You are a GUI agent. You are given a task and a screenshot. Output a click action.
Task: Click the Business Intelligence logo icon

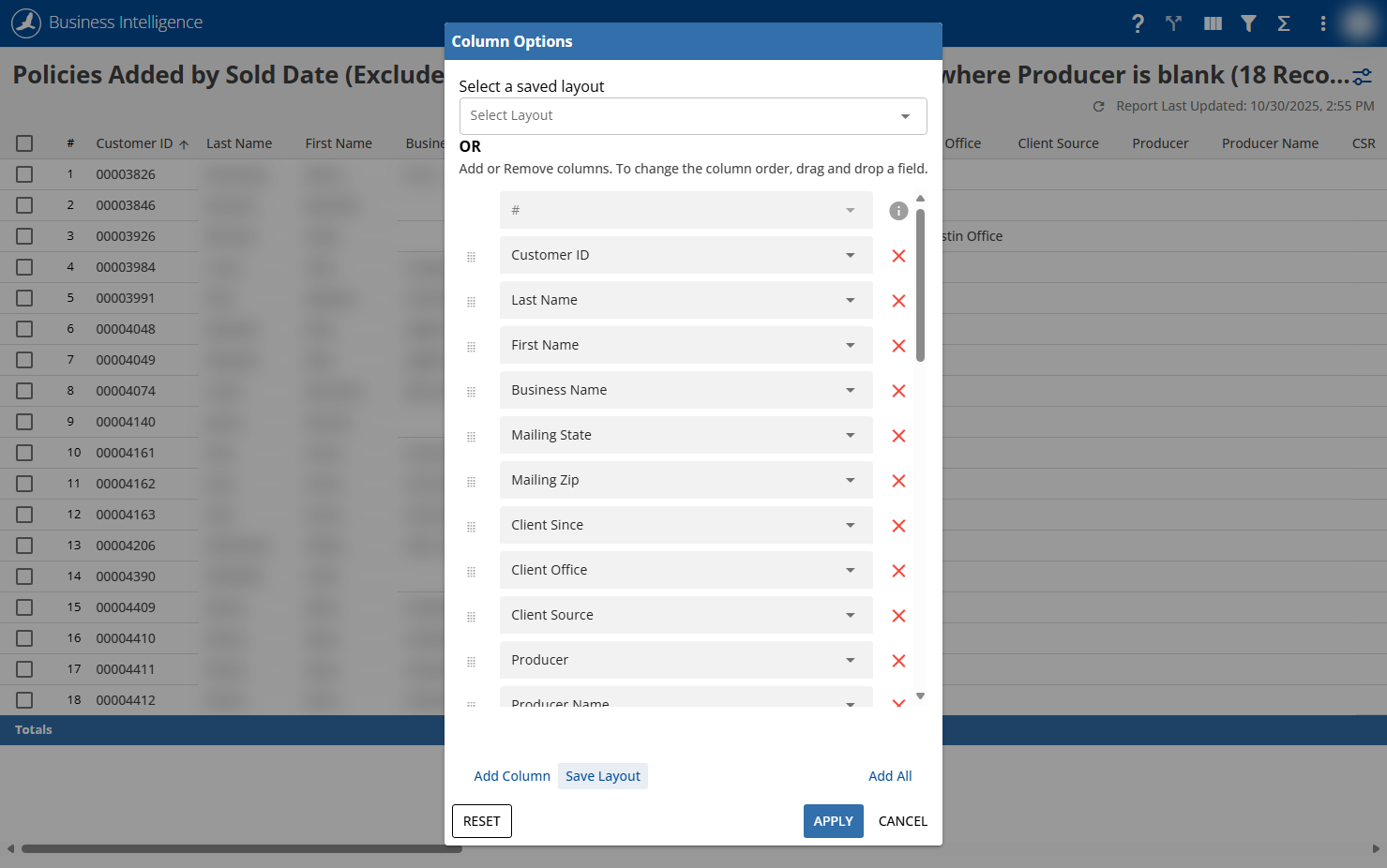tap(26, 22)
